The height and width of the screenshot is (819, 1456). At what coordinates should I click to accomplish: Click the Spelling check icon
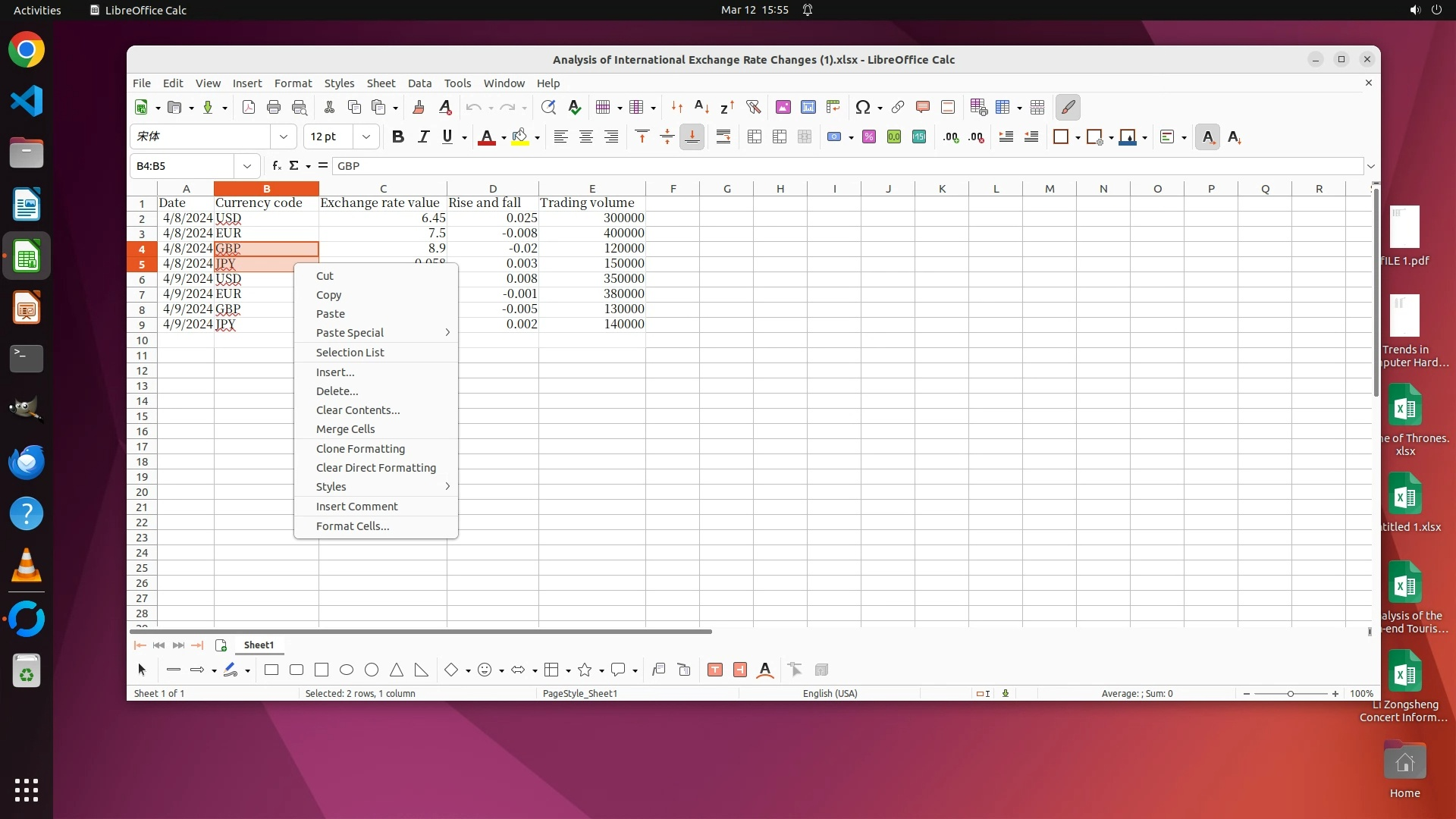575,107
